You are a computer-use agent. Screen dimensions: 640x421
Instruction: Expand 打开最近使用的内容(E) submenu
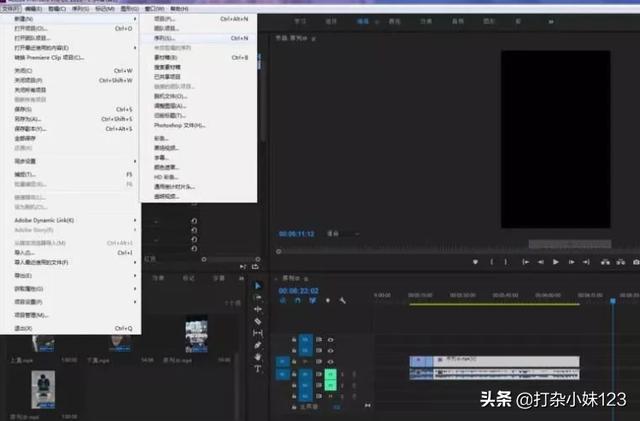pos(135,48)
